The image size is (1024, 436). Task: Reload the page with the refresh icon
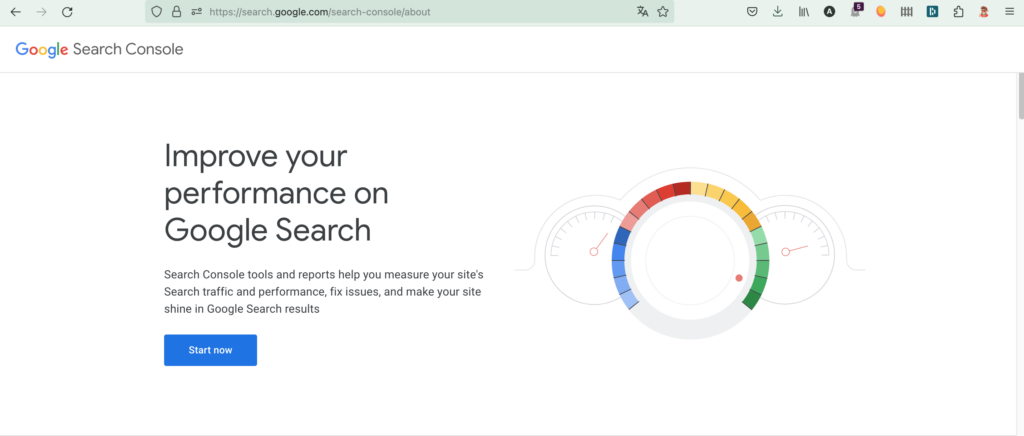pos(67,12)
